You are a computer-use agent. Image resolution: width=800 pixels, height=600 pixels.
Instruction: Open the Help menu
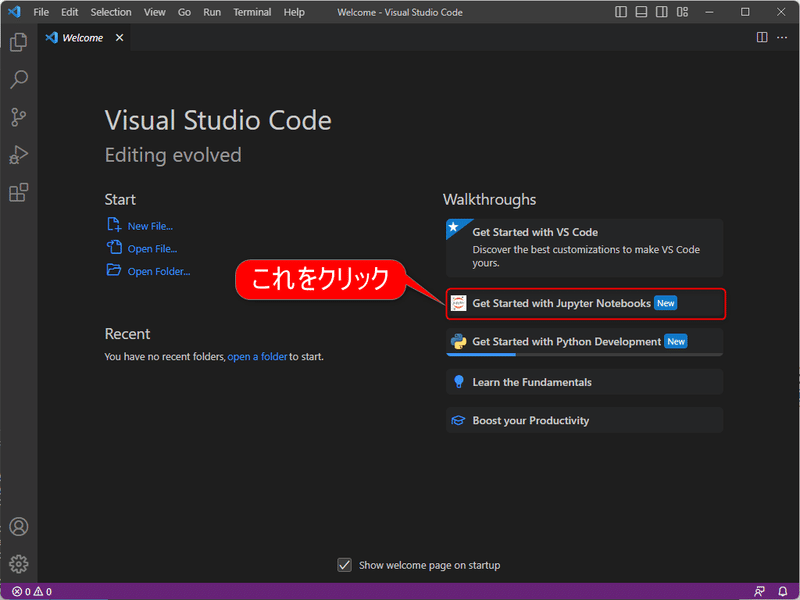tap(294, 12)
